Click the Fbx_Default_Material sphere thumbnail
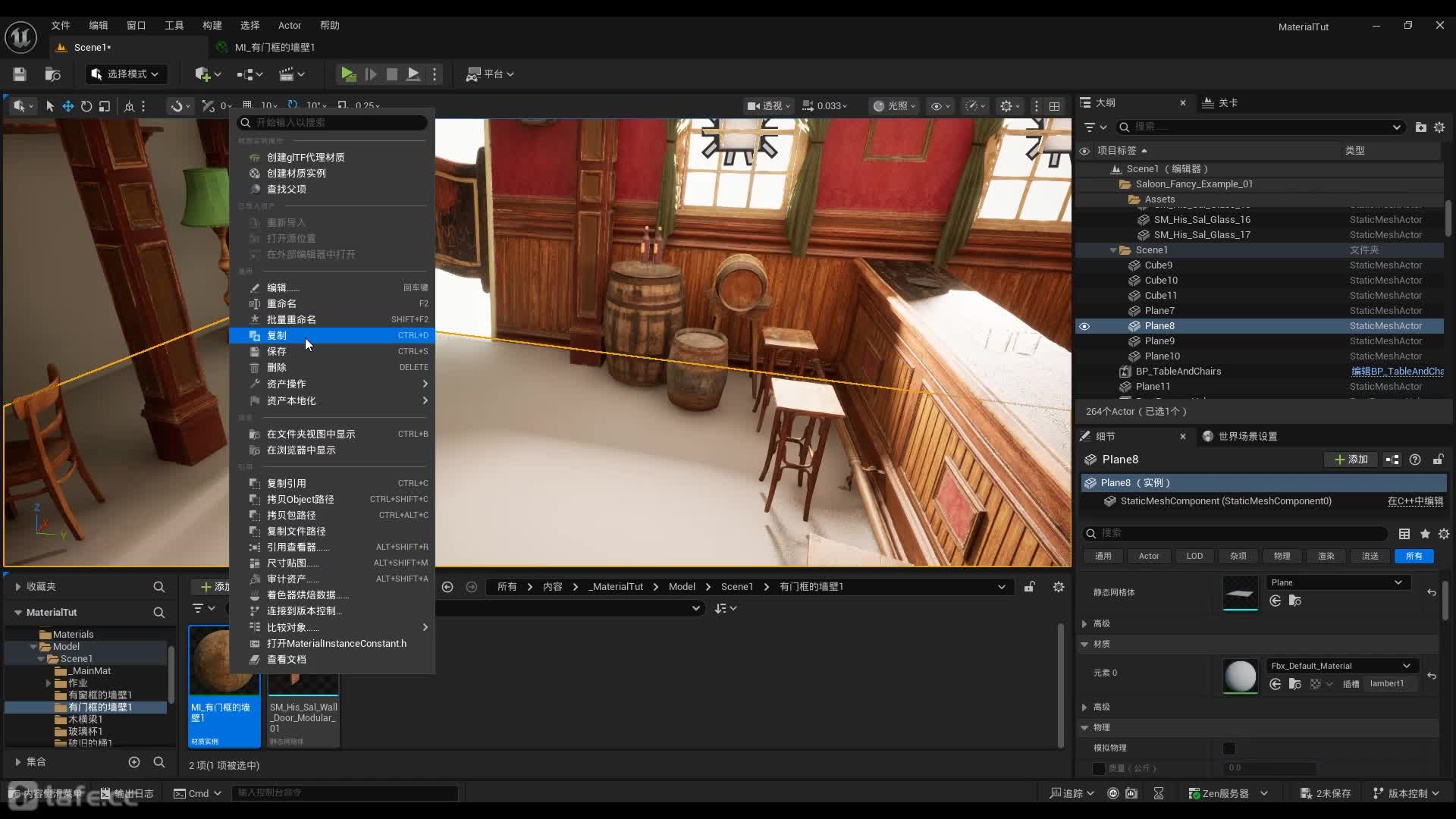This screenshot has height=819, width=1456. point(1240,675)
